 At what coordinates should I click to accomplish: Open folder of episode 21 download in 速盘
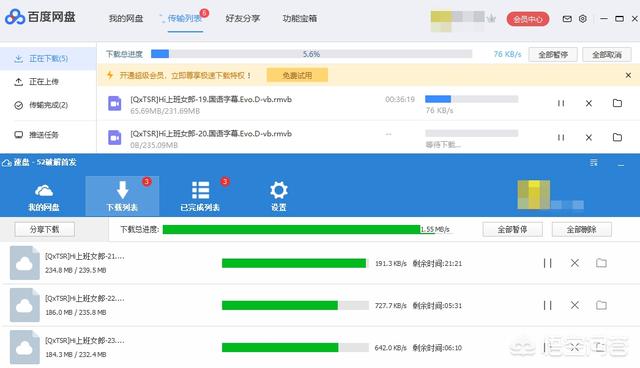601,263
